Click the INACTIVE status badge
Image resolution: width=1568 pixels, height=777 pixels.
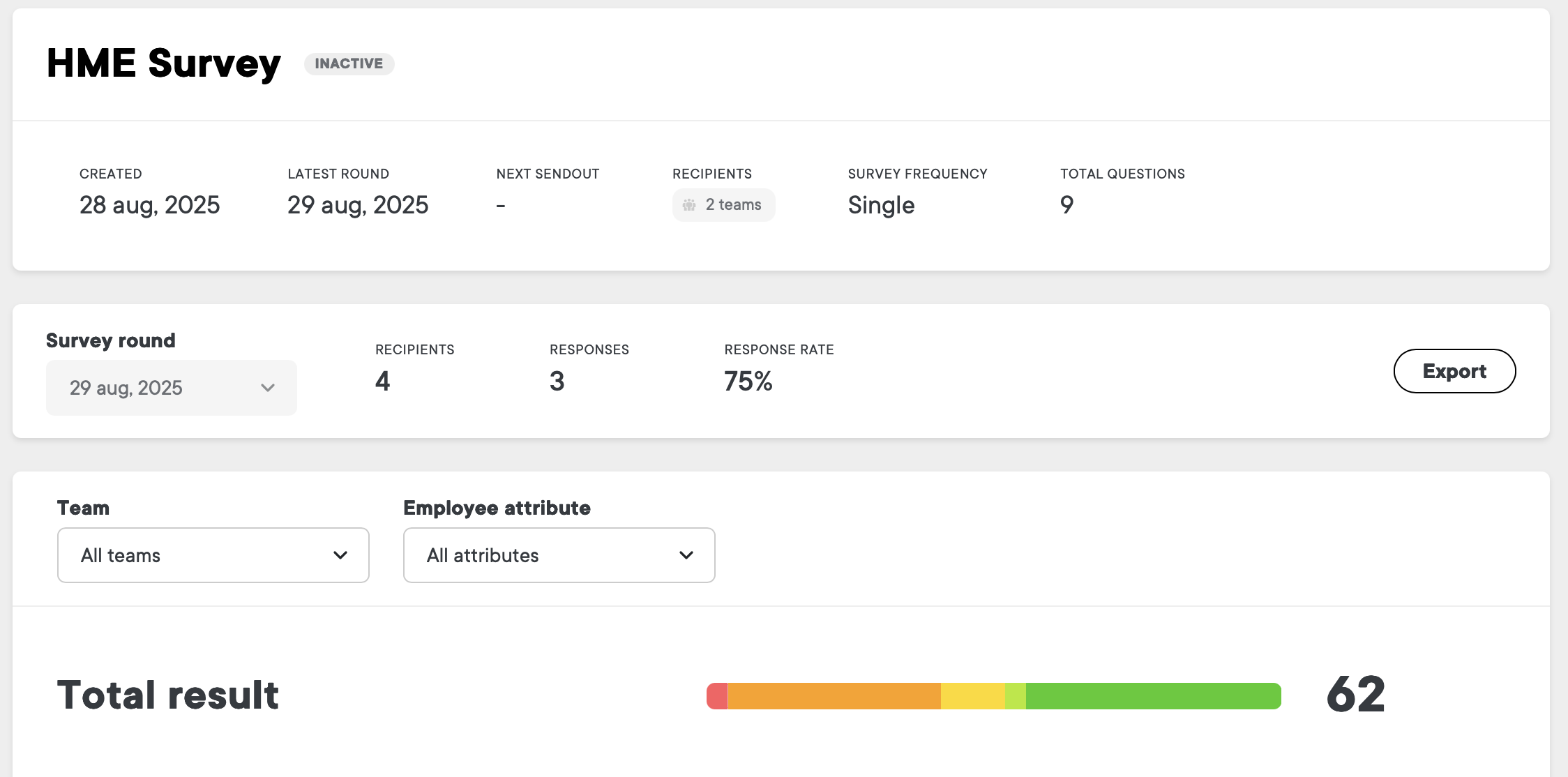(349, 63)
